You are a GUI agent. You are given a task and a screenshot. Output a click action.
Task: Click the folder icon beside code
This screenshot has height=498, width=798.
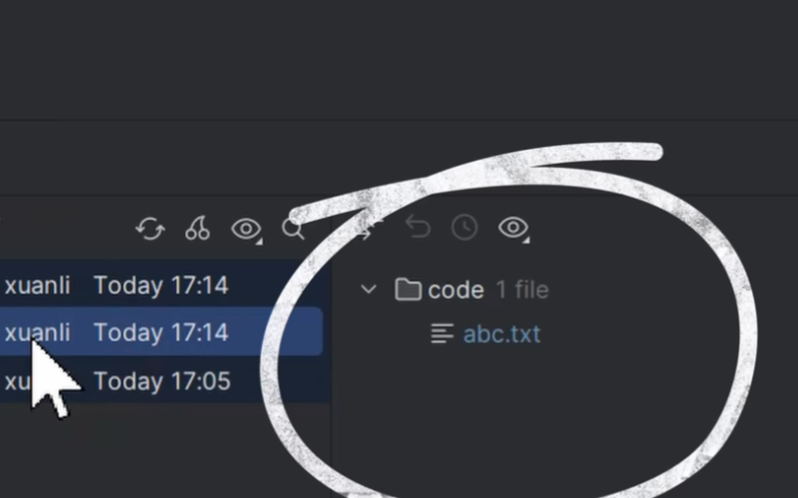coord(408,289)
